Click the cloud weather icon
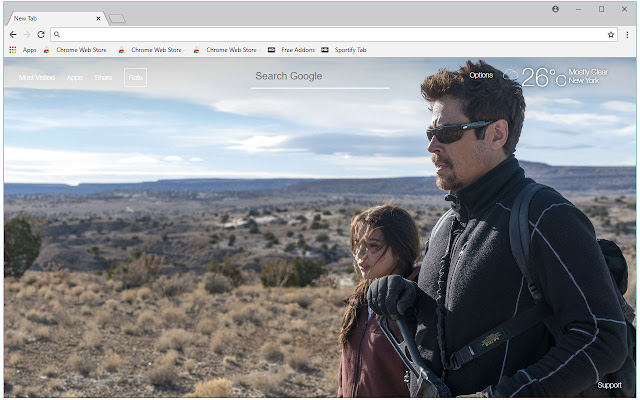 pos(510,74)
